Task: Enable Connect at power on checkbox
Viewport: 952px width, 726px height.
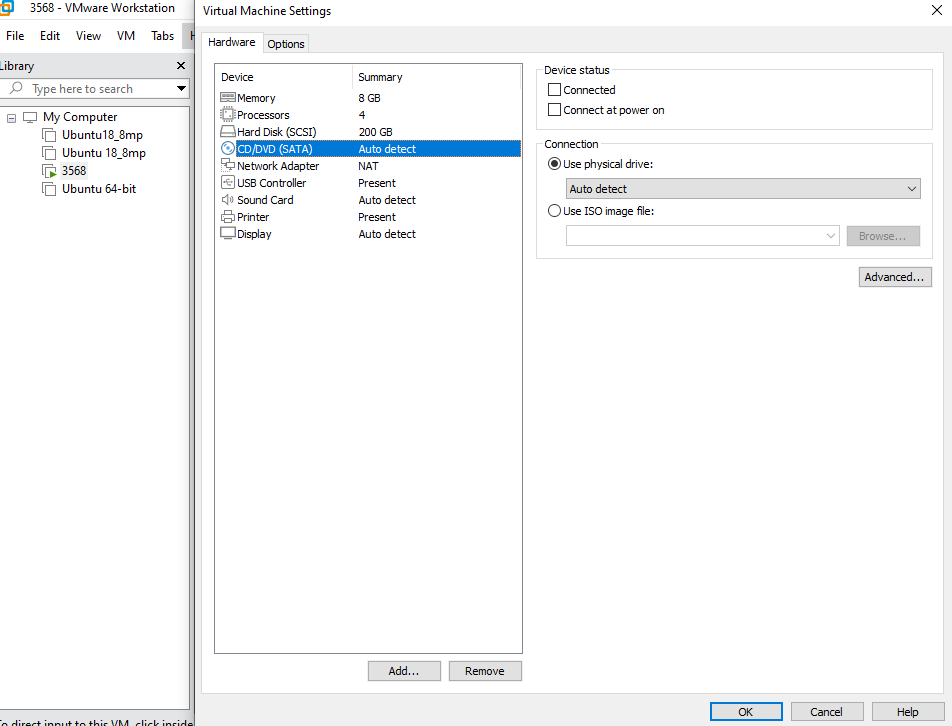Action: pyautogui.click(x=554, y=110)
